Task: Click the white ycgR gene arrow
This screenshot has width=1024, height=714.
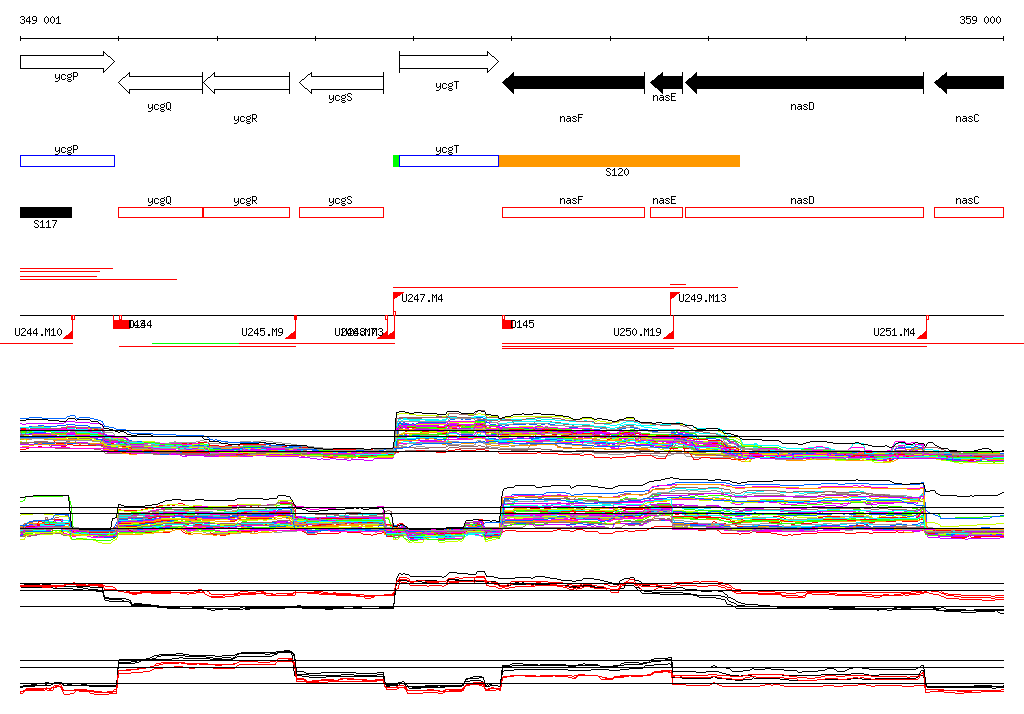Action: tap(246, 83)
